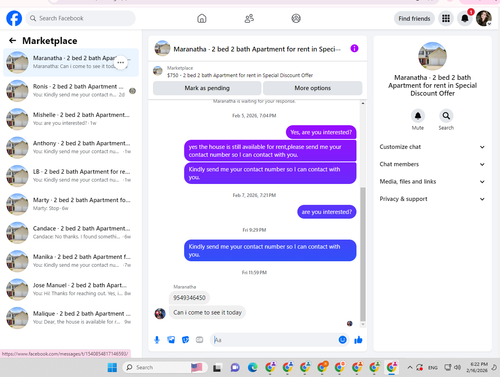Click the Facebook logo
Screen dimensions: 500x377
coord(14,18)
